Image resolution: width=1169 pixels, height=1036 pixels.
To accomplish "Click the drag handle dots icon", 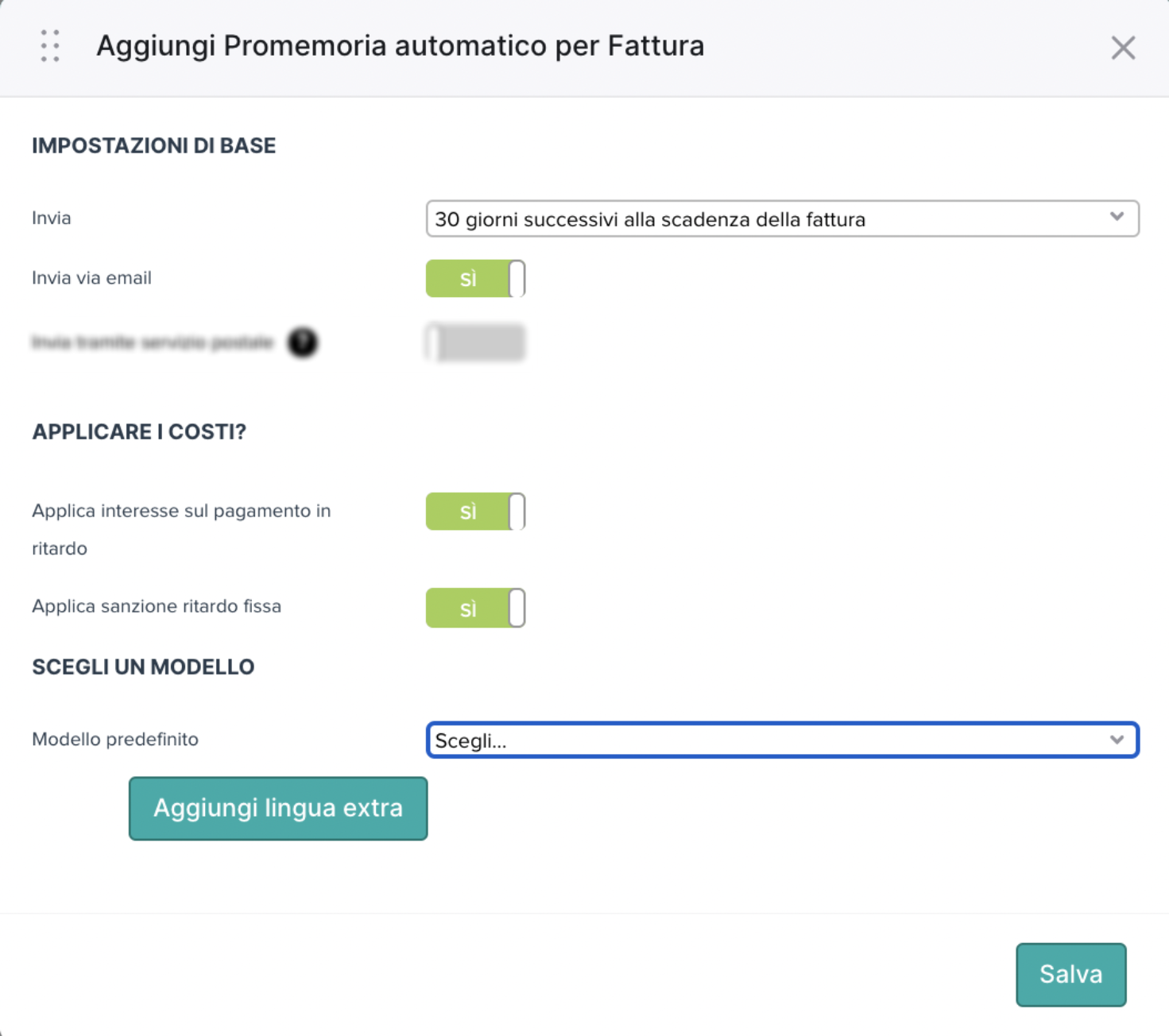I will click(x=50, y=46).
